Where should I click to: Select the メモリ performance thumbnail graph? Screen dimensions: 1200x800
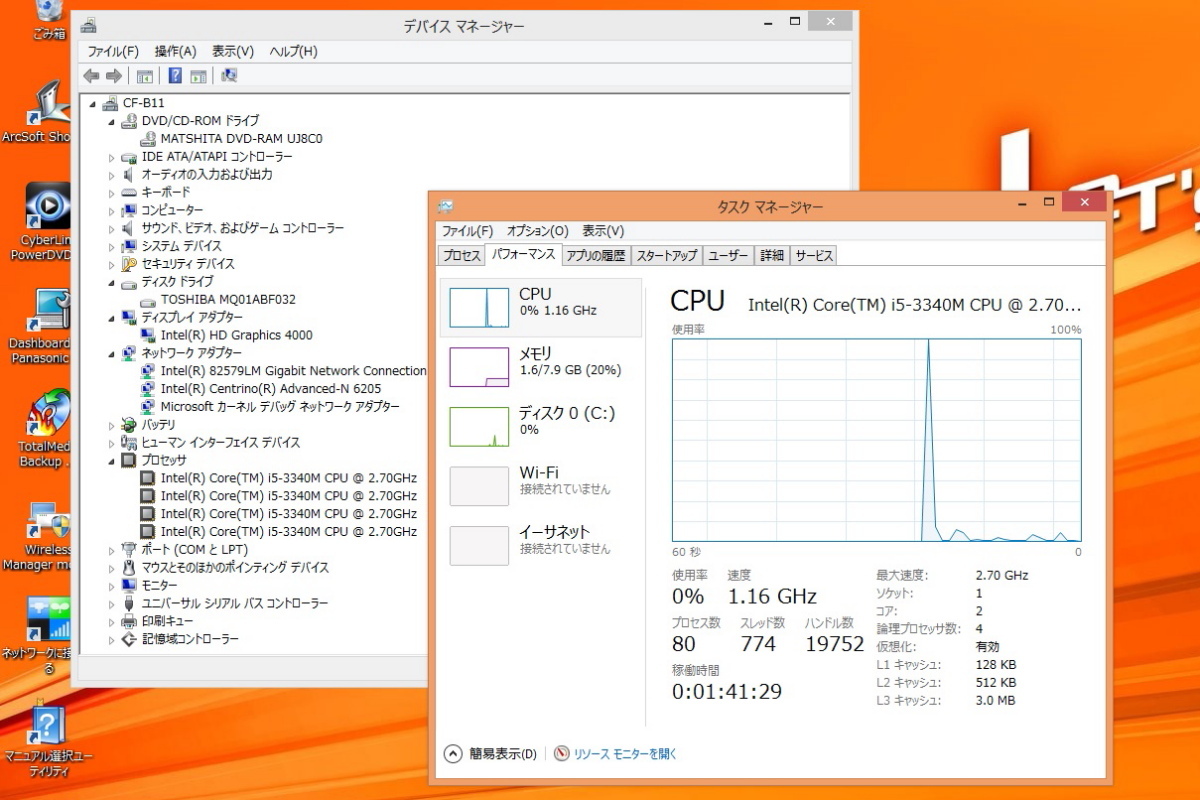click(479, 367)
